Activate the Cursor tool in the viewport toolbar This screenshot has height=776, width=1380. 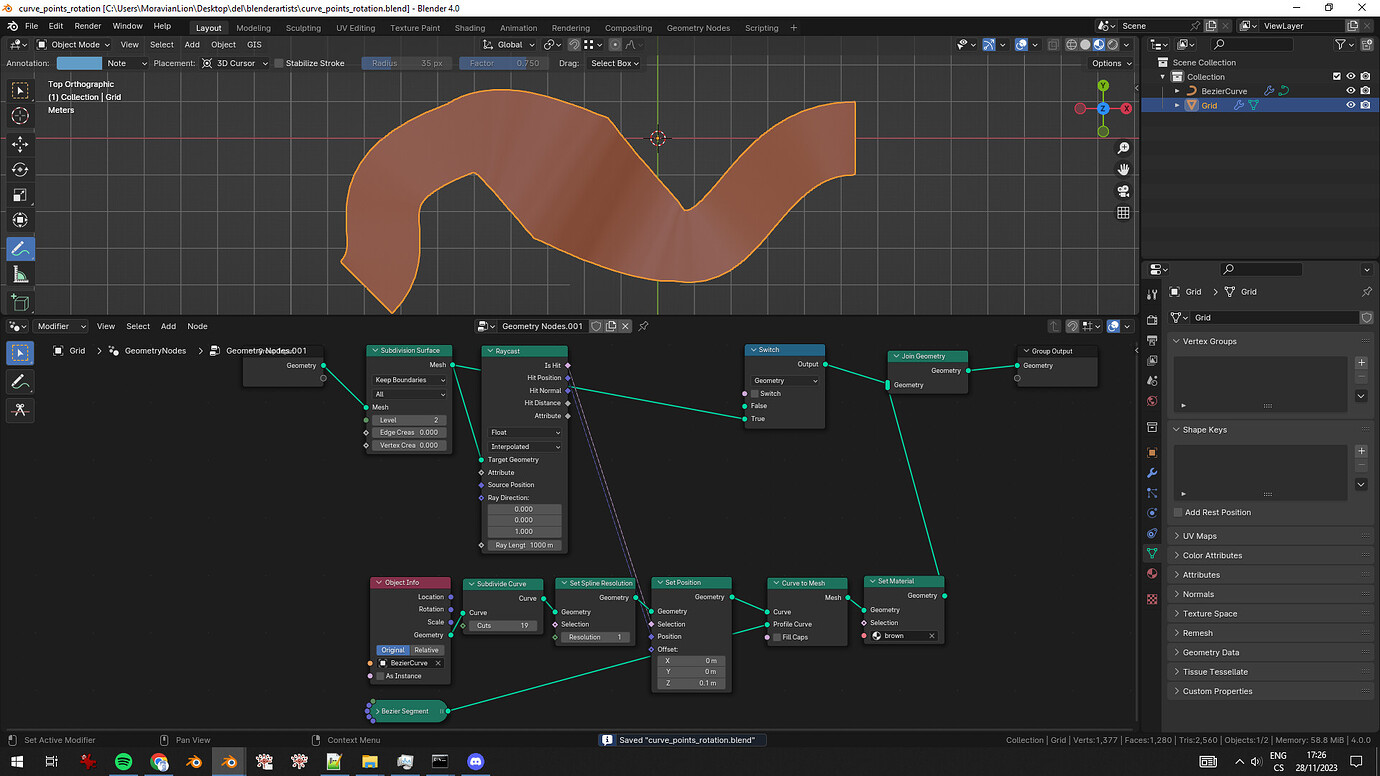[20, 115]
